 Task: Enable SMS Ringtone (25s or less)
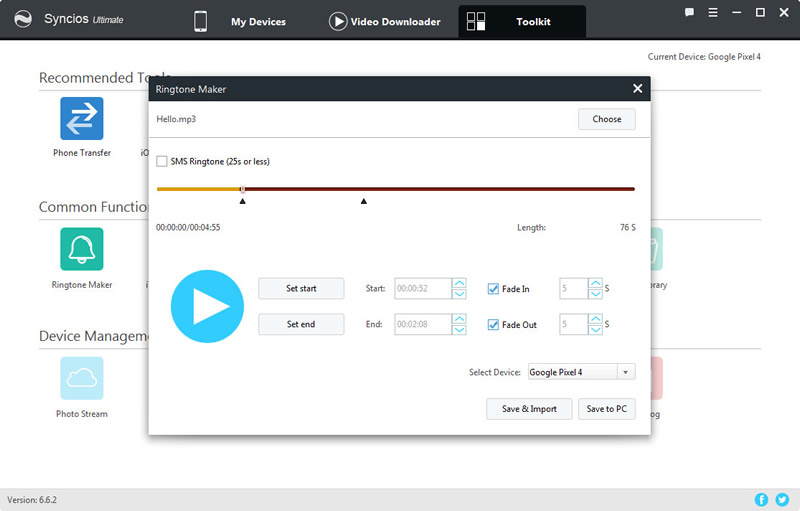[162, 161]
